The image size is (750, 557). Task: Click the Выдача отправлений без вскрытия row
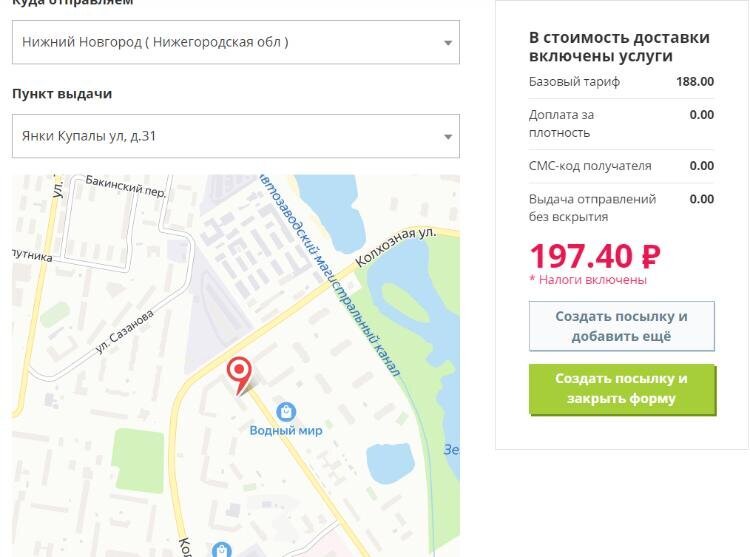tap(621, 208)
